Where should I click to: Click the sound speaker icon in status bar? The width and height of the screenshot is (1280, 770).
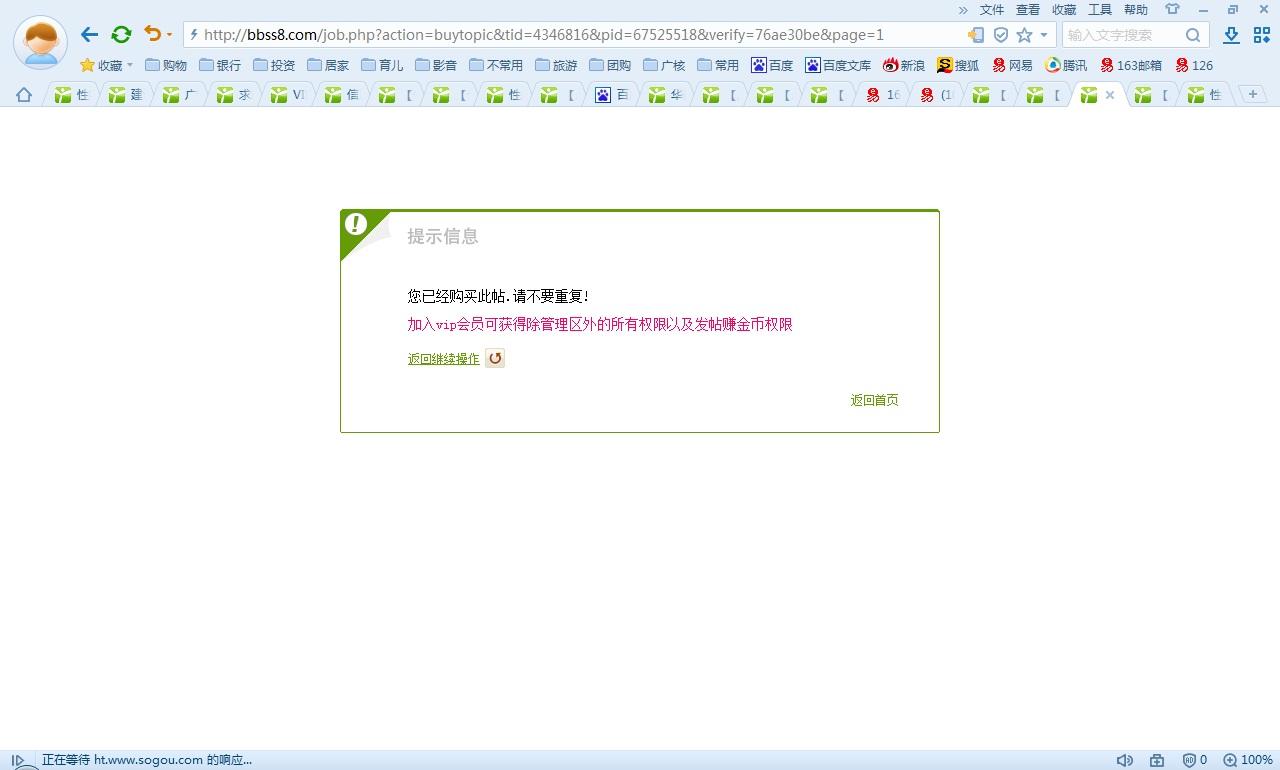click(1125, 760)
